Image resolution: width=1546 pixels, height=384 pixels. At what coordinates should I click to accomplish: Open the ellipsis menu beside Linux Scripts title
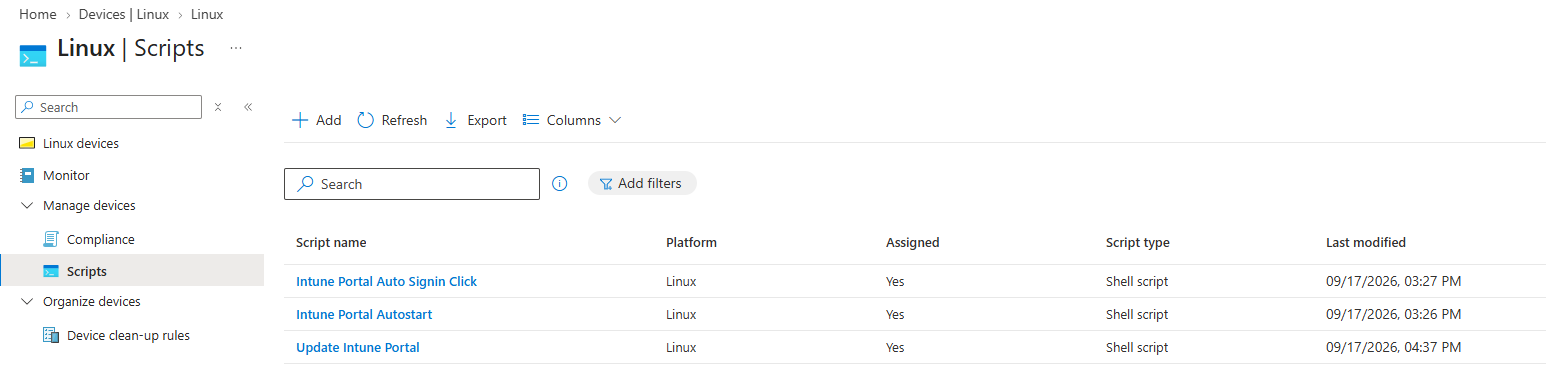(x=236, y=48)
